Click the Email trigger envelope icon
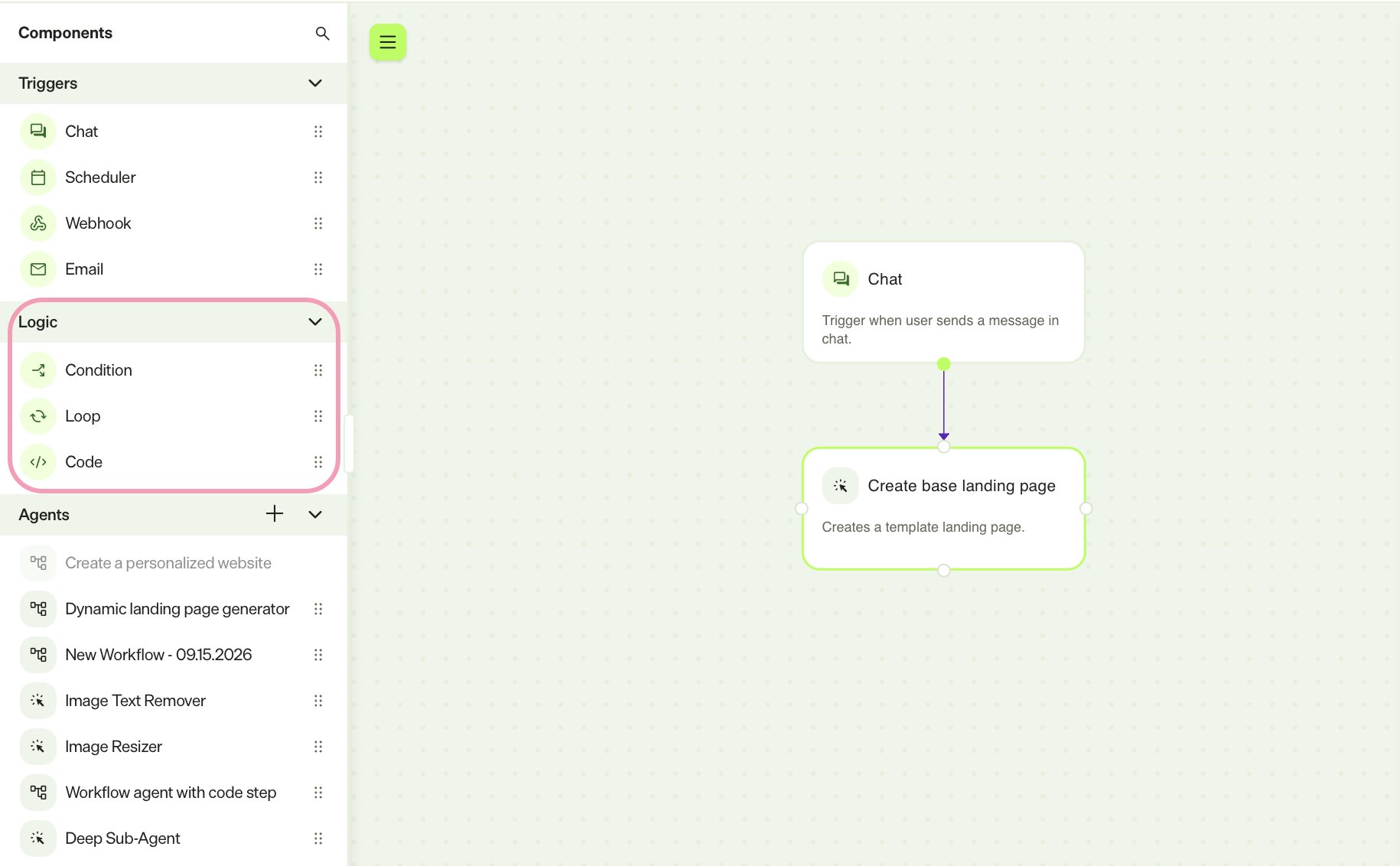Viewport: 1400px width, 866px height. pos(38,269)
